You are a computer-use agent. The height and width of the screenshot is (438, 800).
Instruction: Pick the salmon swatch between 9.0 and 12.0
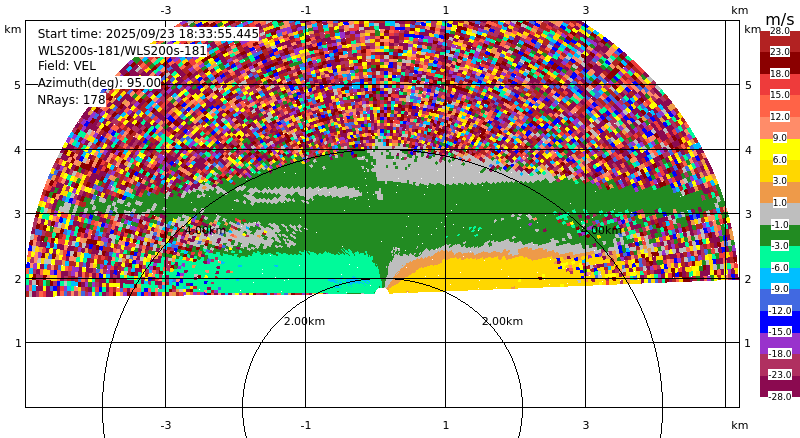780,127
